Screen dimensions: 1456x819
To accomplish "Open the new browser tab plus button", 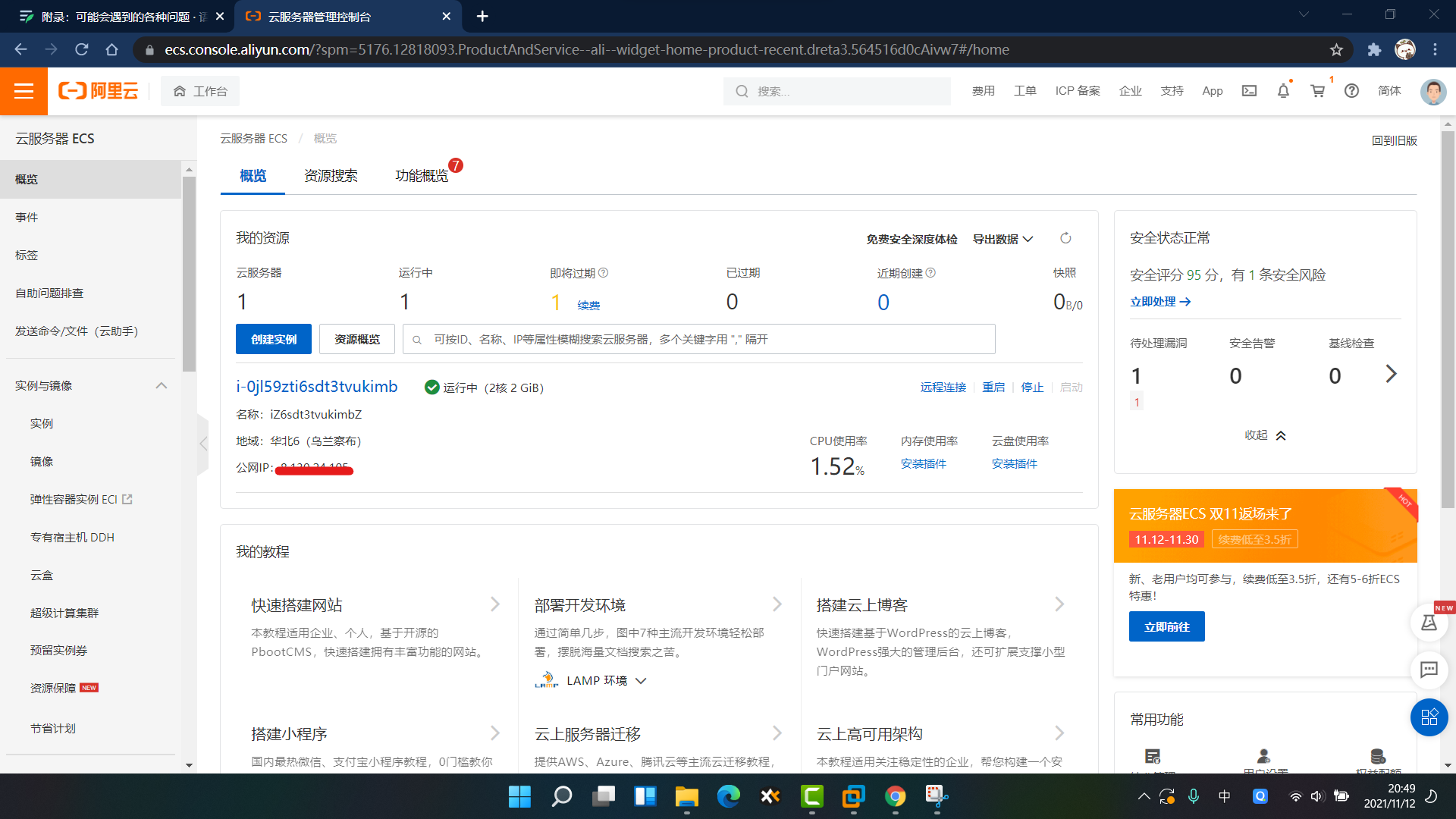I will point(482,16).
